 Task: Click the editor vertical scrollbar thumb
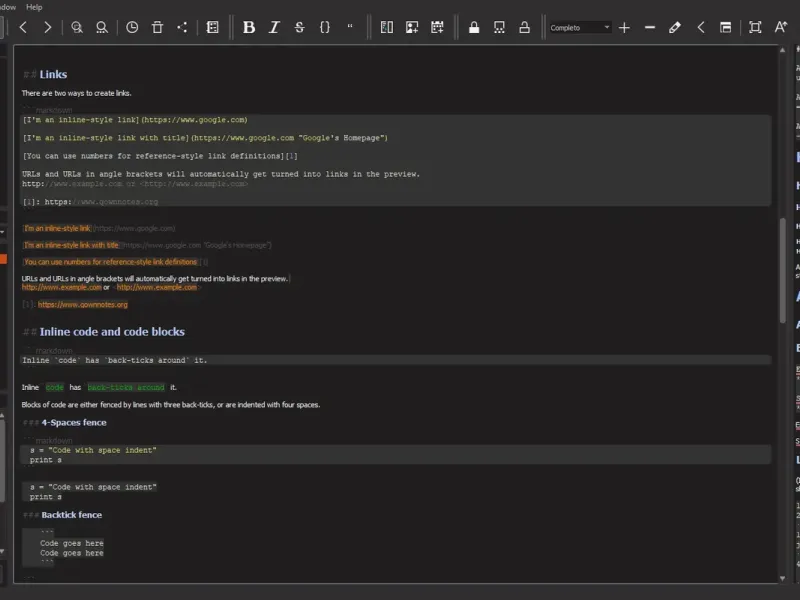782,270
